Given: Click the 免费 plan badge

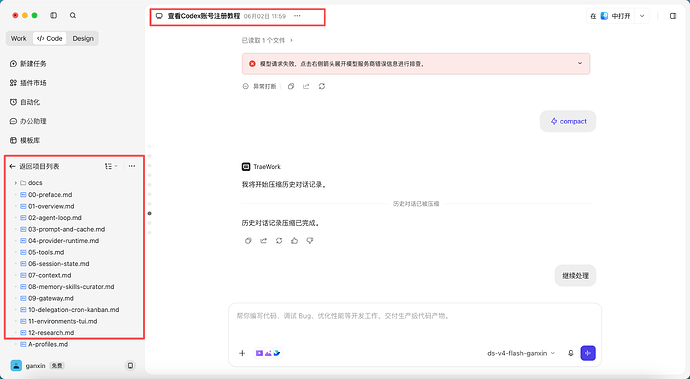Looking at the screenshot, I should coord(56,365).
